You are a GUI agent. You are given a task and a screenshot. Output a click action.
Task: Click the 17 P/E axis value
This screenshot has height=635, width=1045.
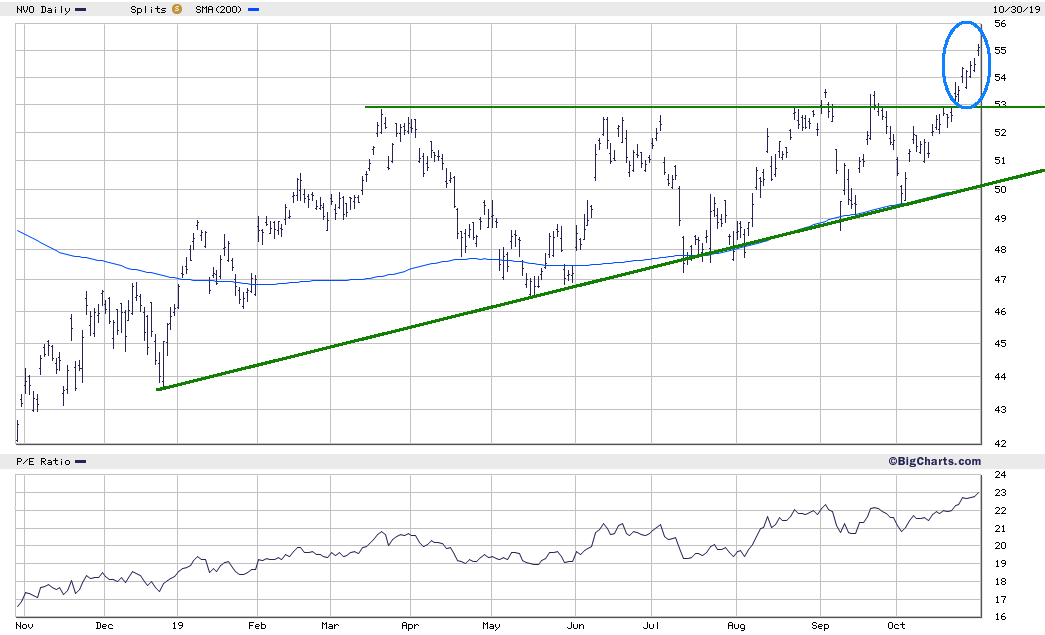[1000, 600]
